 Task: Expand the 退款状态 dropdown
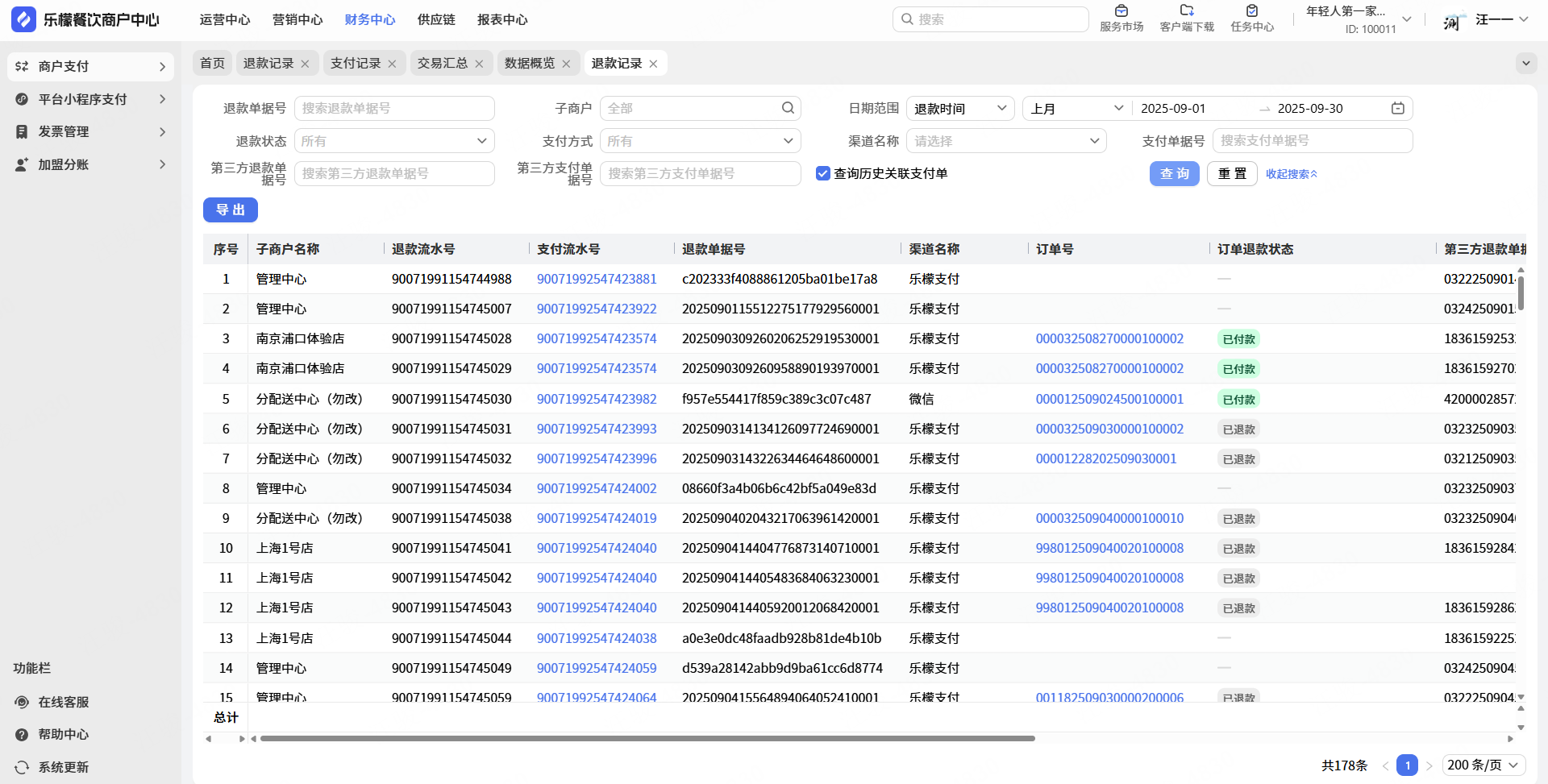click(x=394, y=141)
